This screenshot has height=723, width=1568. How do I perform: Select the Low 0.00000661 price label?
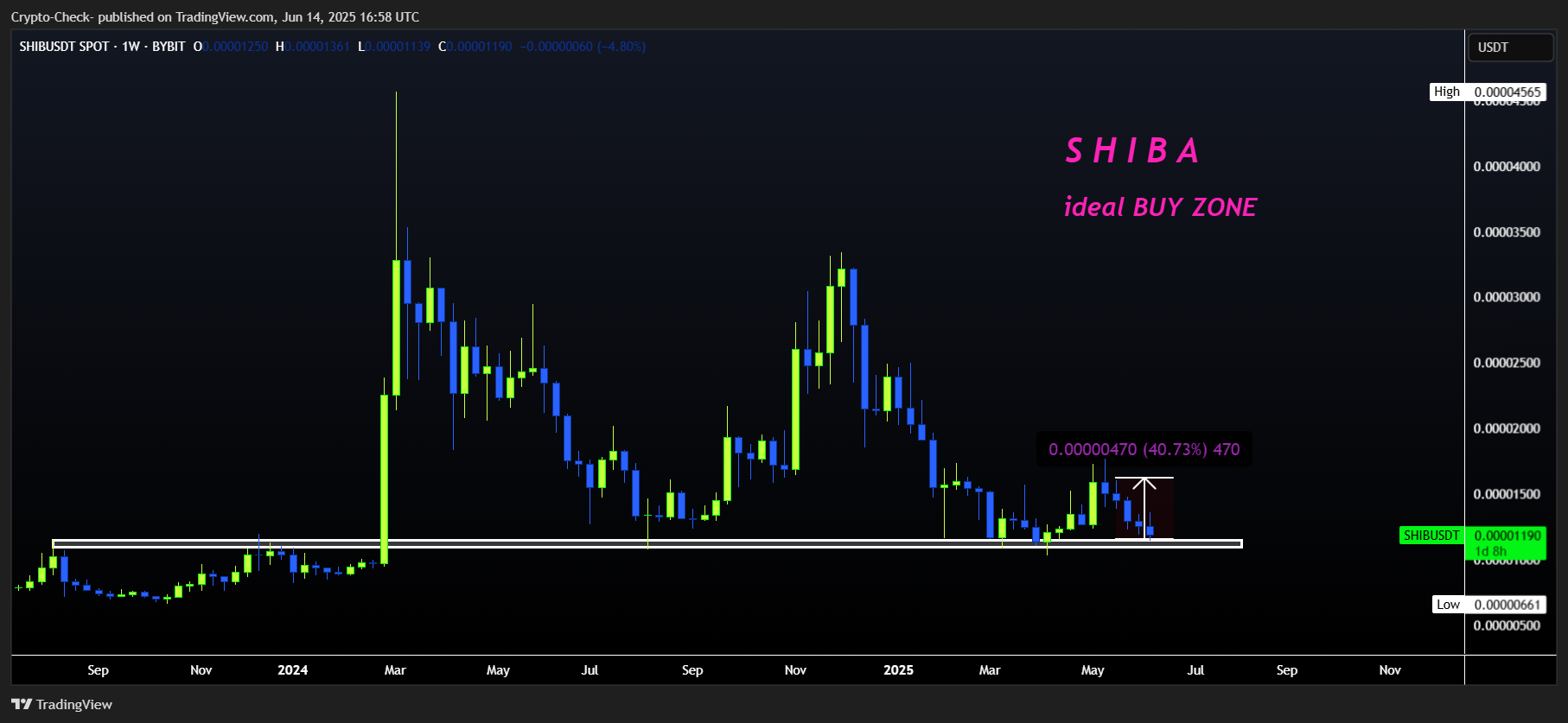point(1488,605)
